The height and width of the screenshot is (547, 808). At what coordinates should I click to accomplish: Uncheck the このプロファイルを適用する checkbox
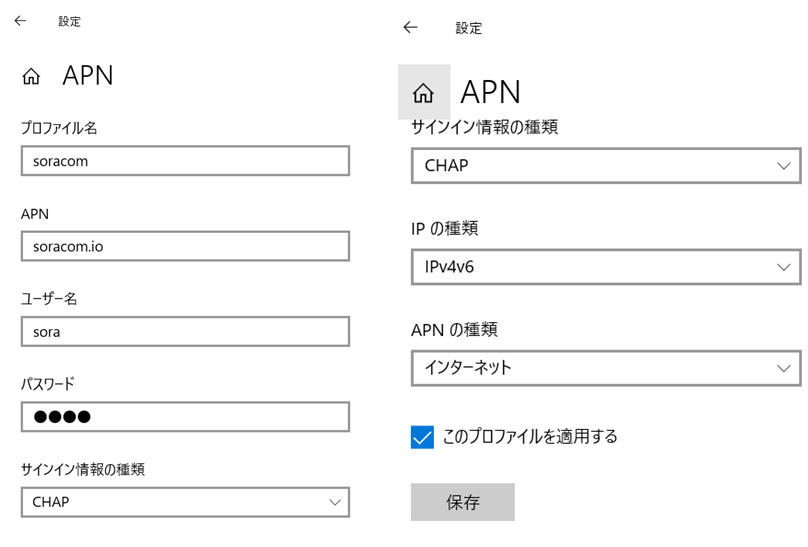(x=422, y=437)
